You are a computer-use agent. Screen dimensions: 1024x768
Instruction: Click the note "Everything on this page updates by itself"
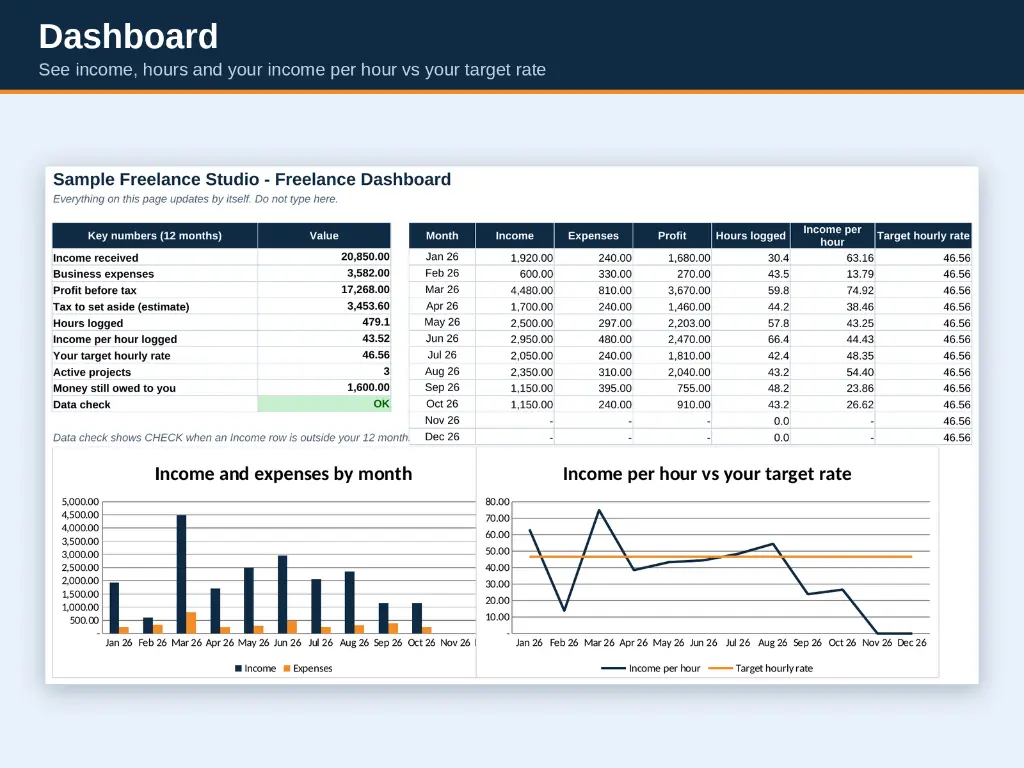[195, 199]
